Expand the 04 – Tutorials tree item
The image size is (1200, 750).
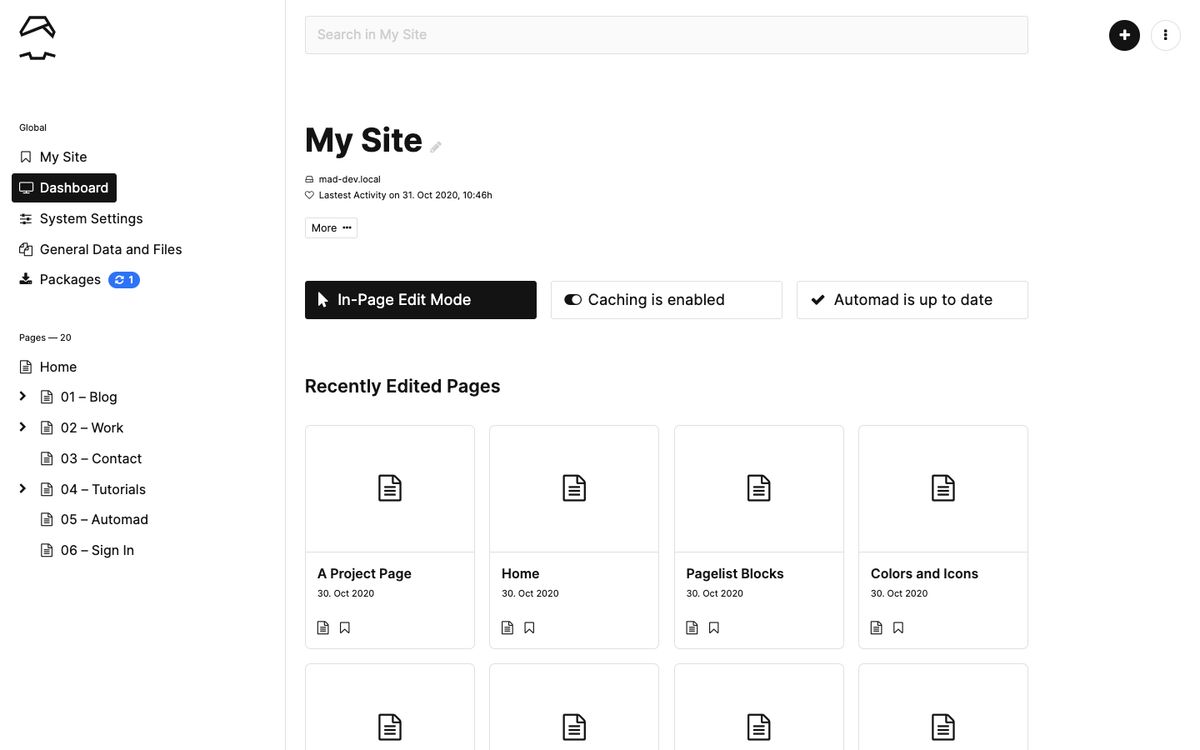pyautogui.click(x=22, y=488)
